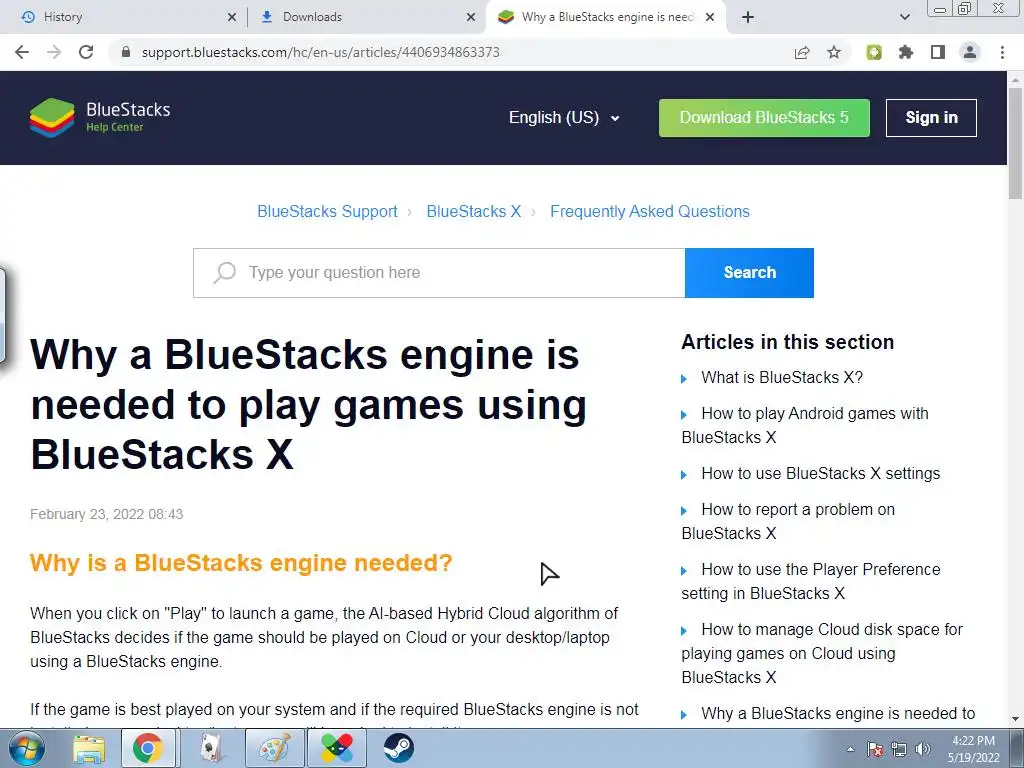
Task: Open Steam from the taskbar
Action: pyautogui.click(x=398, y=748)
